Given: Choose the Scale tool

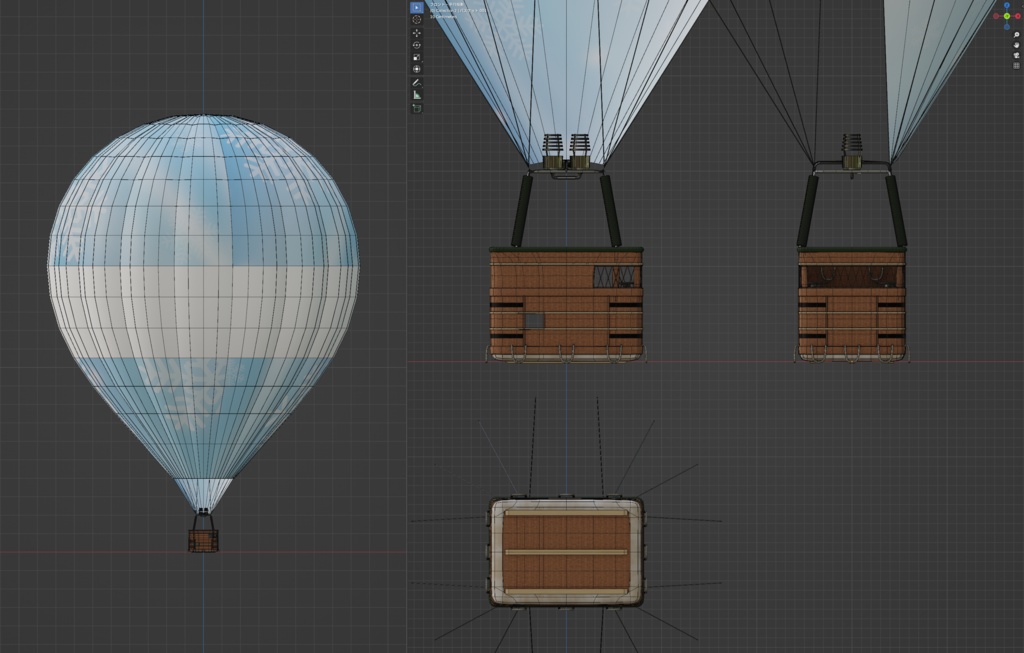Looking at the screenshot, I should pos(417,54).
